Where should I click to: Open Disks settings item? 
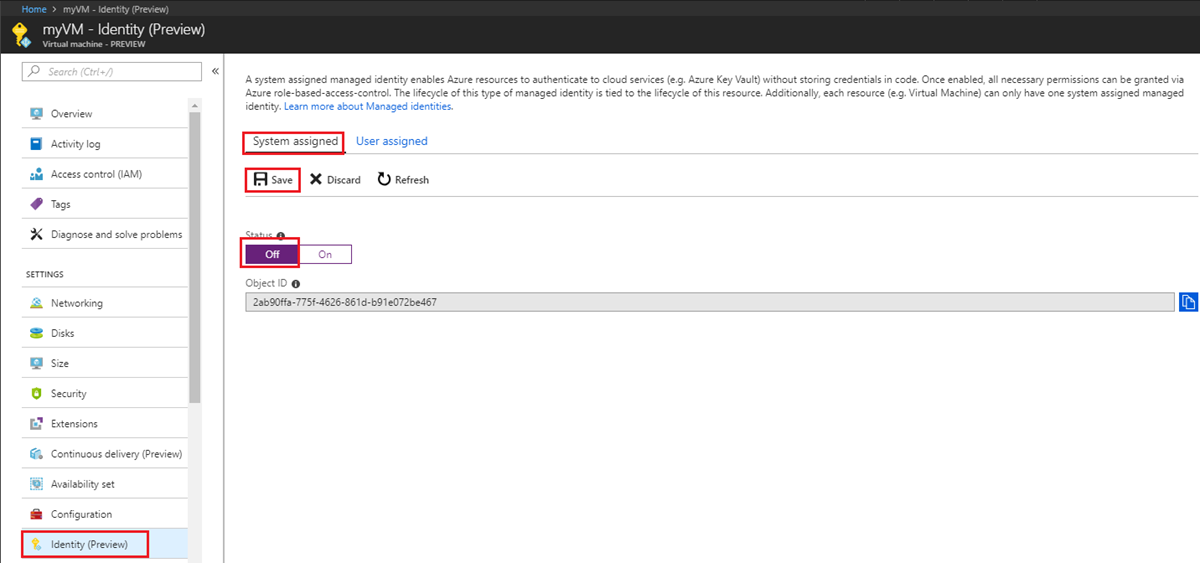[x=105, y=333]
